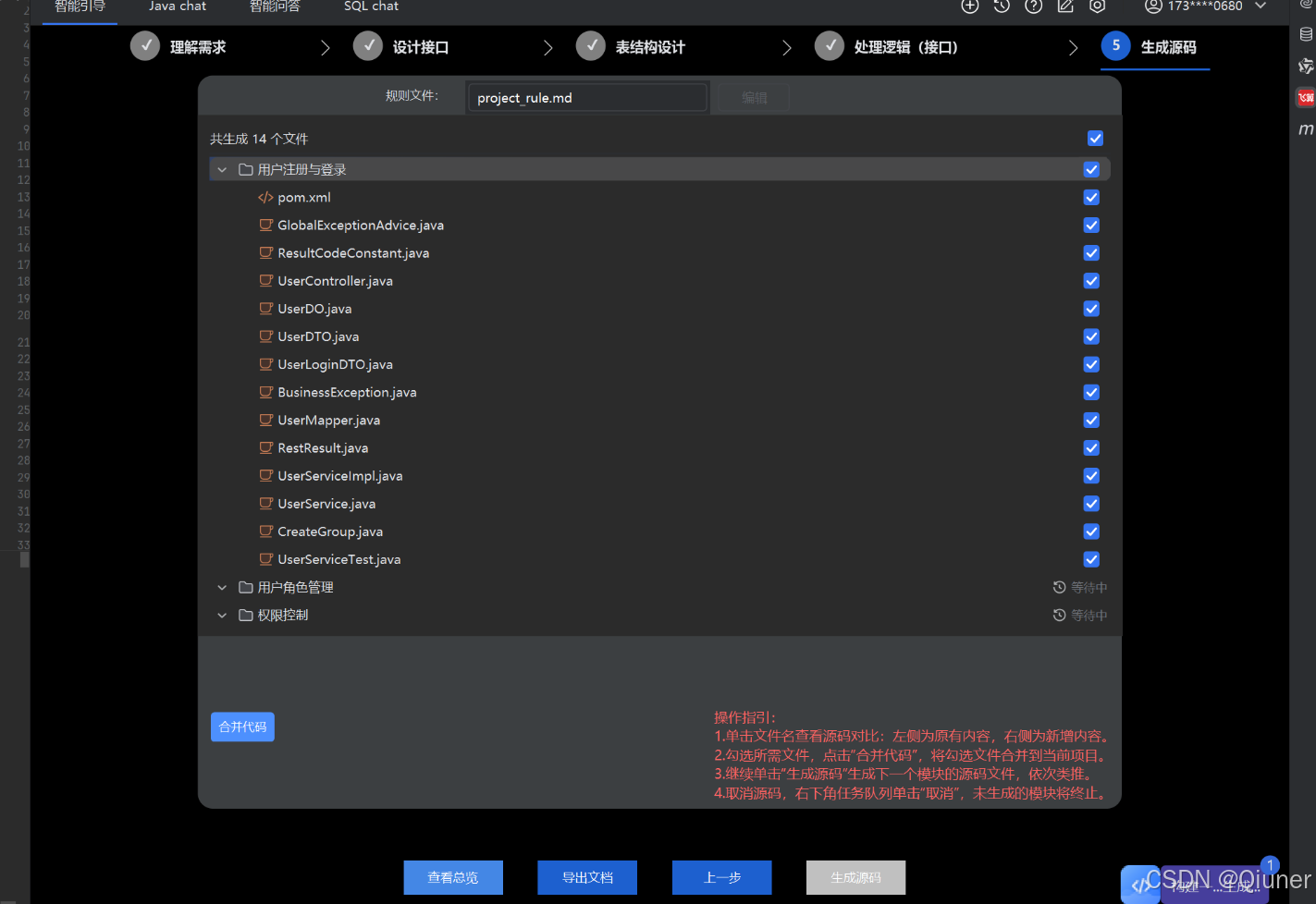Expand the 权限控制 folder
This screenshot has height=904, width=1316.
(x=222, y=615)
